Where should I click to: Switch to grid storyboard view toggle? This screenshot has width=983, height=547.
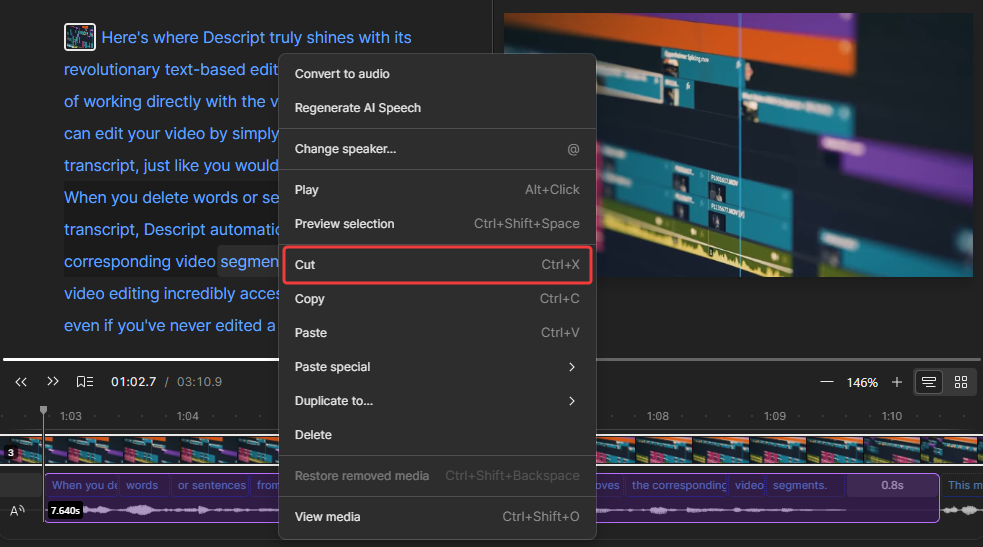point(961,382)
